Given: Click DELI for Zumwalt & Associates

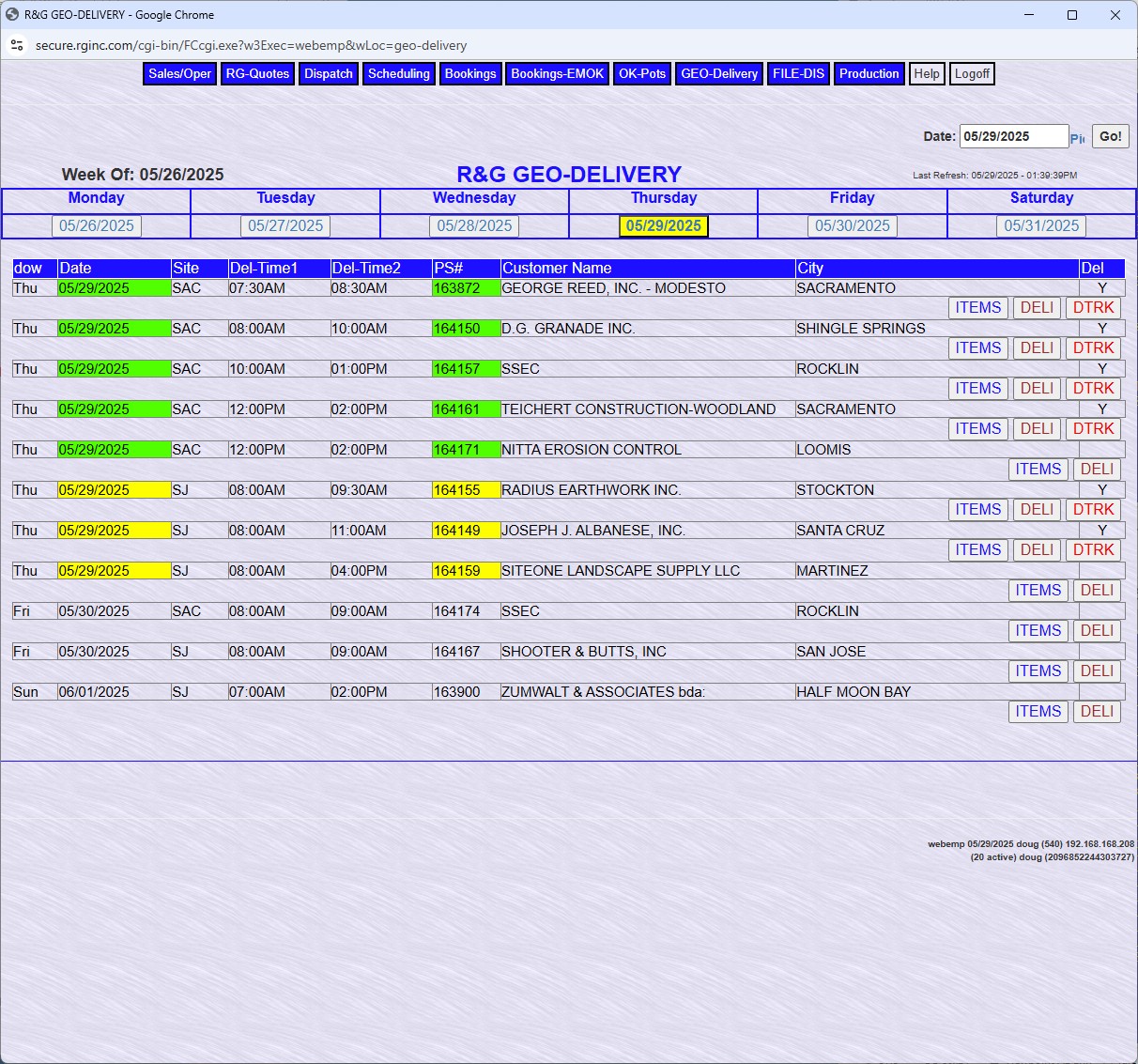Looking at the screenshot, I should coord(1097,712).
